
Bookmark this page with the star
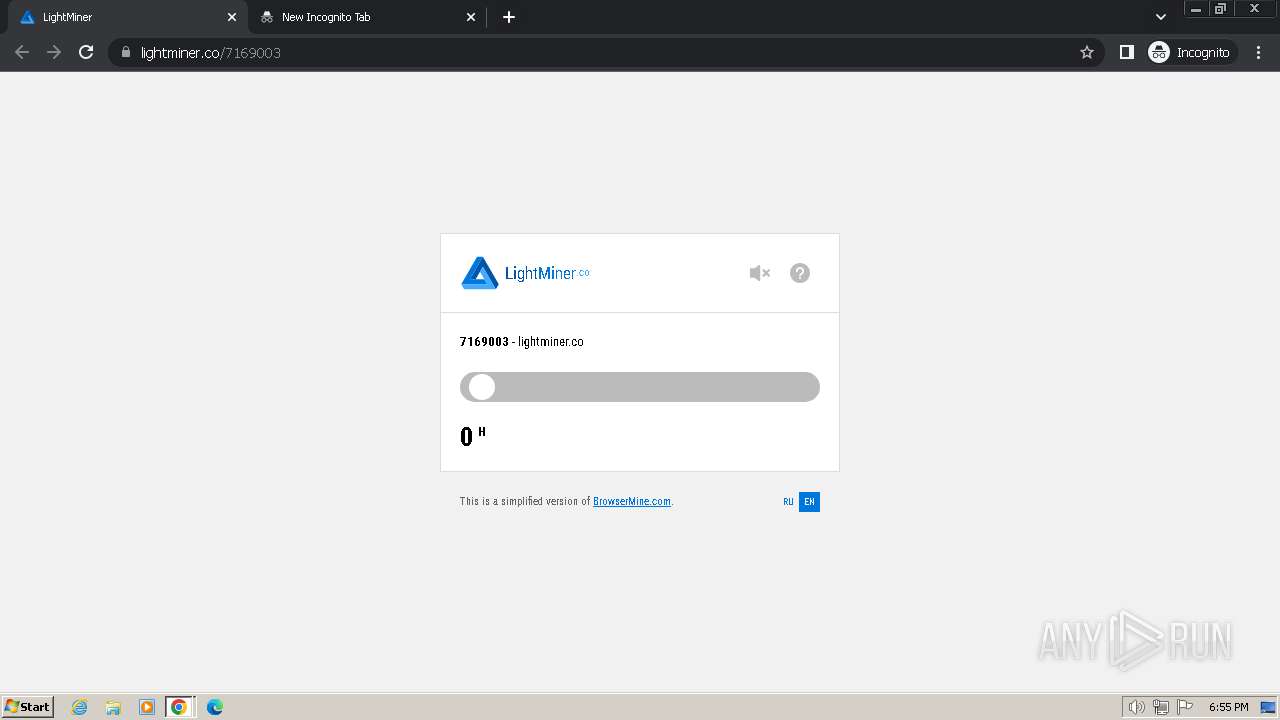pyautogui.click(x=1087, y=52)
